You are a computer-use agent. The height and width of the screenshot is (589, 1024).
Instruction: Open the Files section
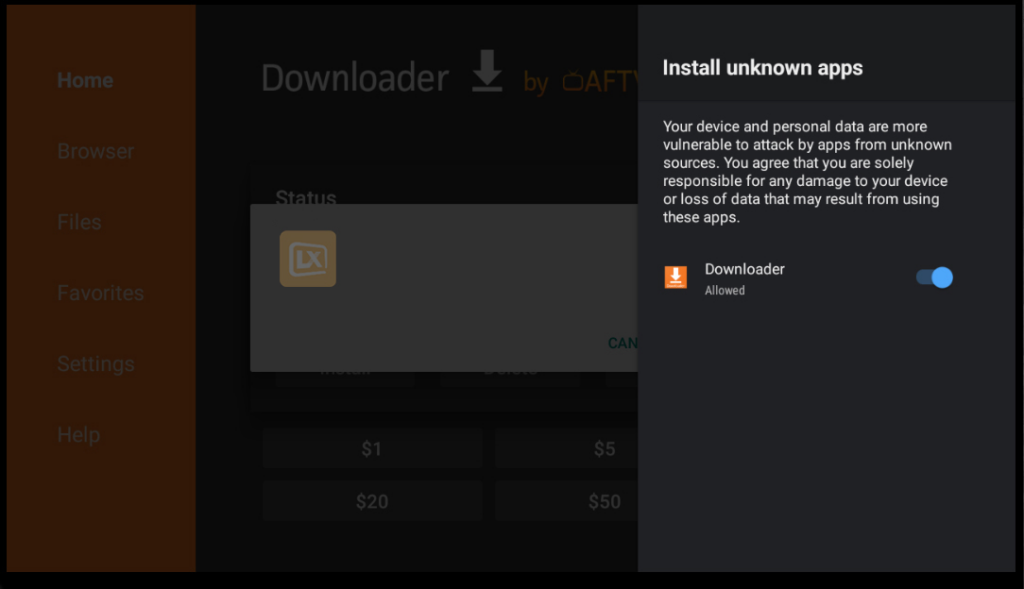coord(79,222)
